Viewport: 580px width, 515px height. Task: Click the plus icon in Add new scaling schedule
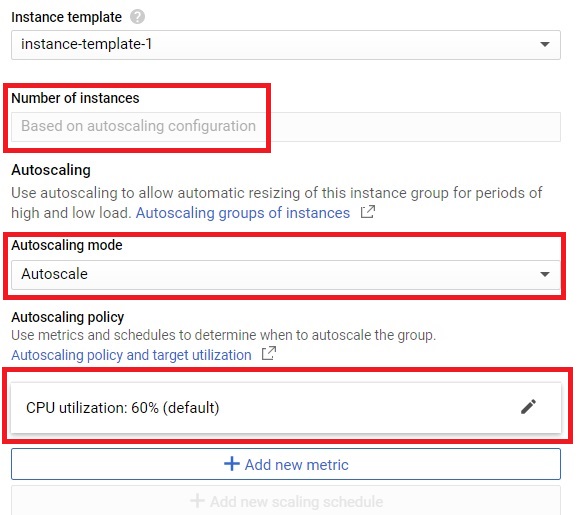click(197, 501)
